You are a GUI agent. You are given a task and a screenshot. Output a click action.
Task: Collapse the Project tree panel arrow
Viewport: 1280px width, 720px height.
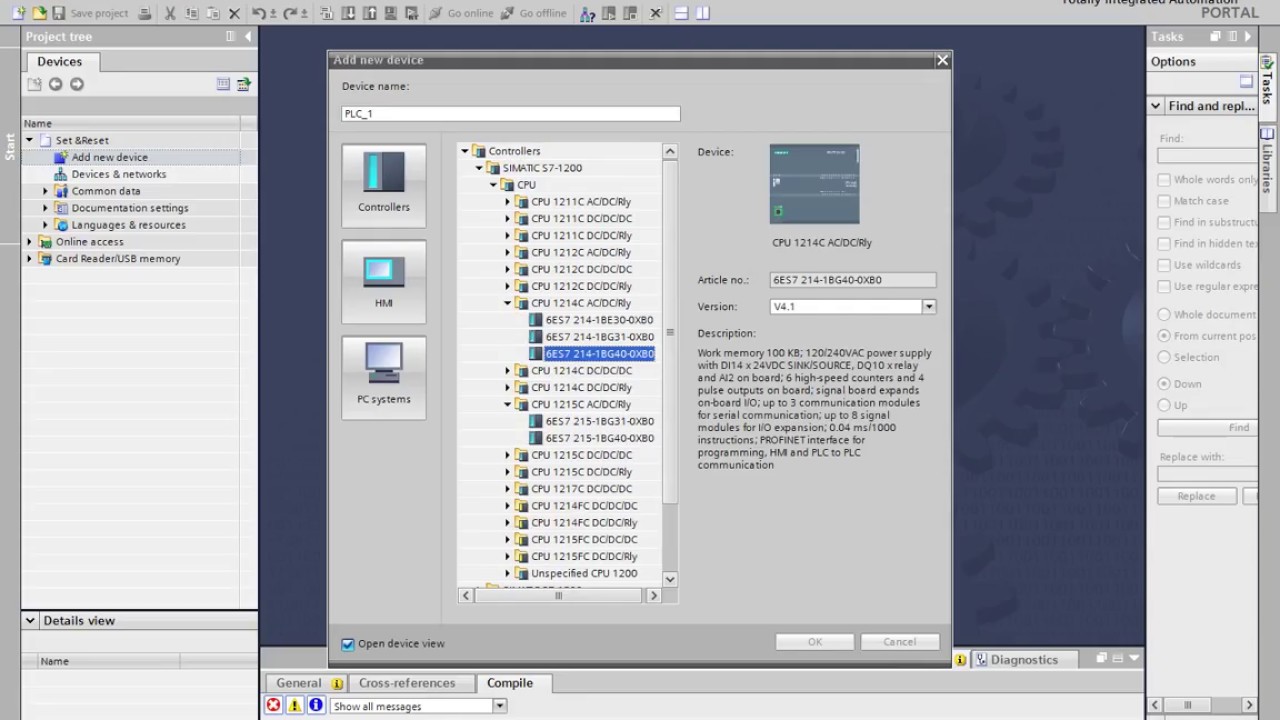point(248,36)
